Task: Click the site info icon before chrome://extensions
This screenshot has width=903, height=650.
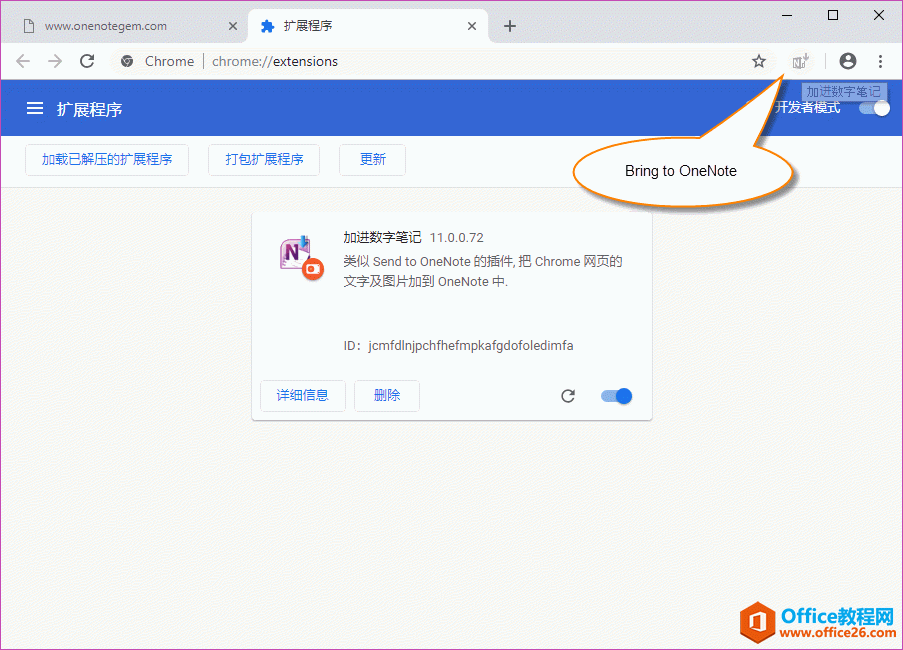Action: pos(126,61)
